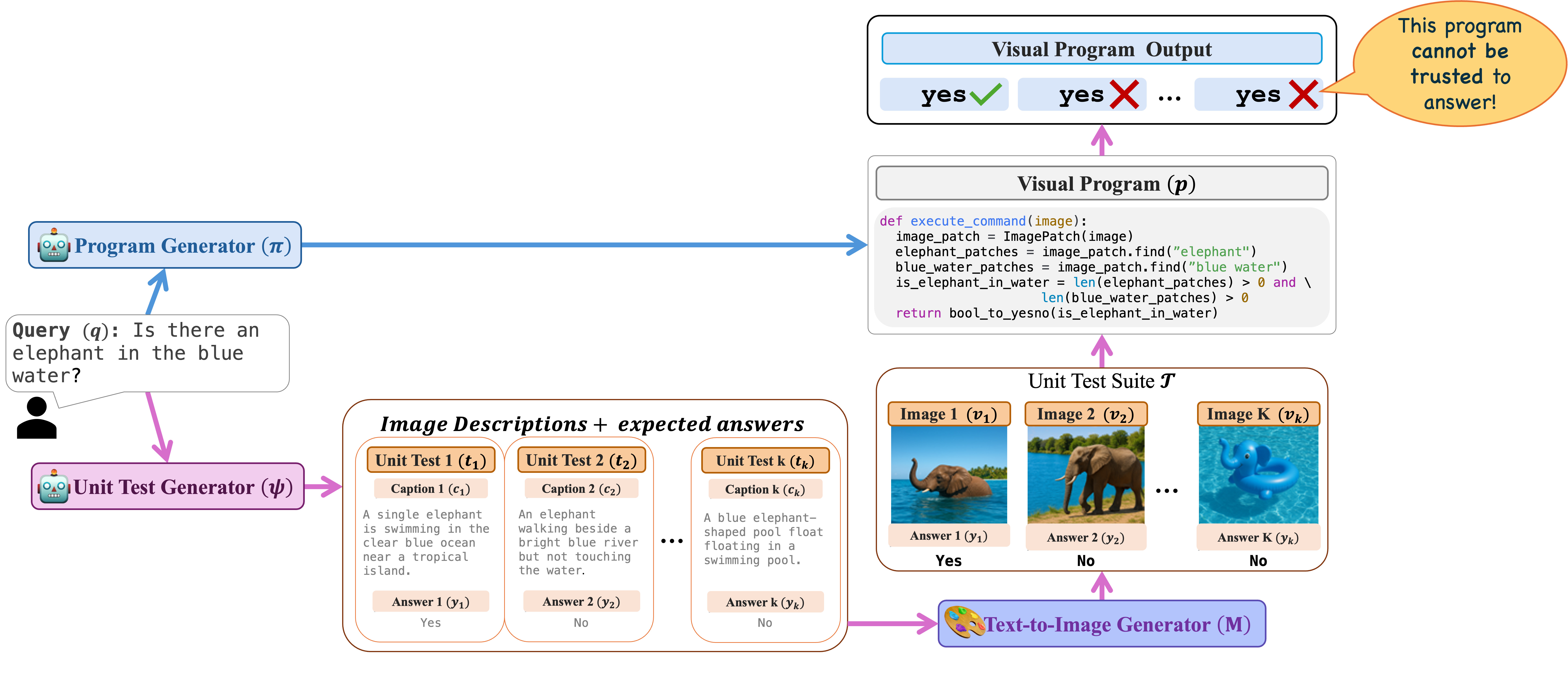The width and height of the screenshot is (1568, 680).
Task: Click the Image 1 (v1) label
Action: click(x=949, y=414)
